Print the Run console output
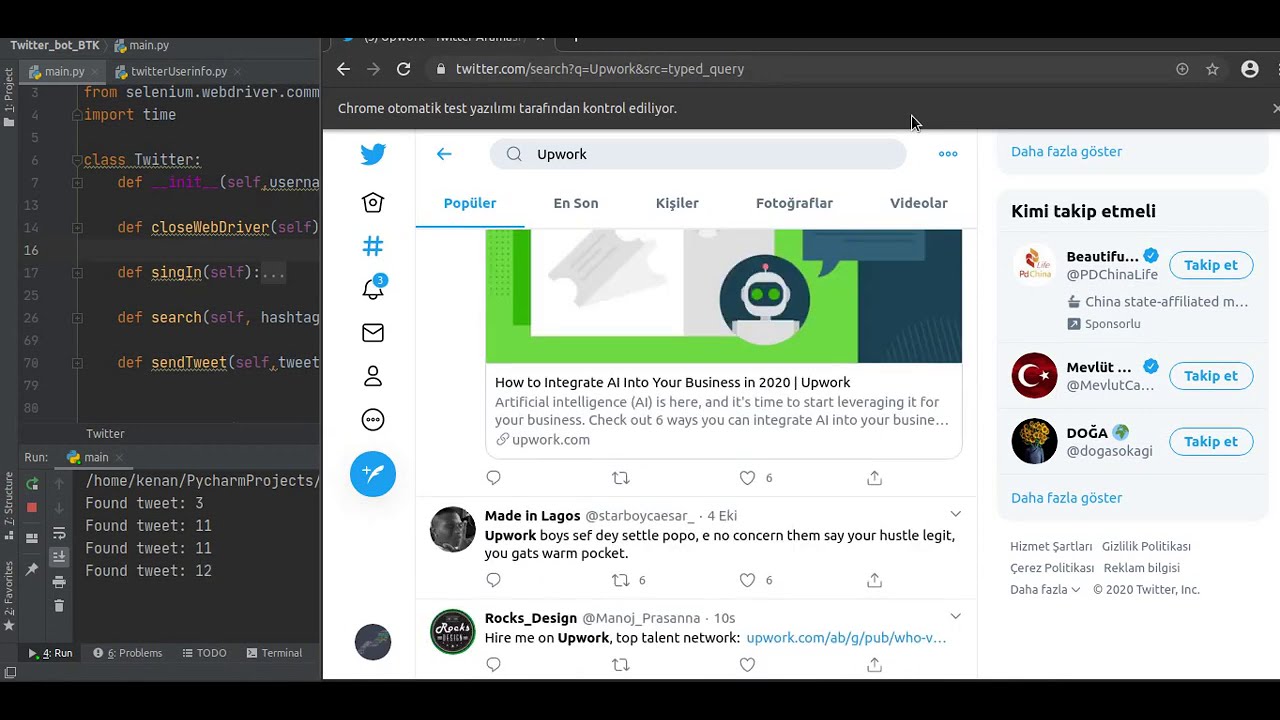The image size is (1280, 720). tap(59, 582)
